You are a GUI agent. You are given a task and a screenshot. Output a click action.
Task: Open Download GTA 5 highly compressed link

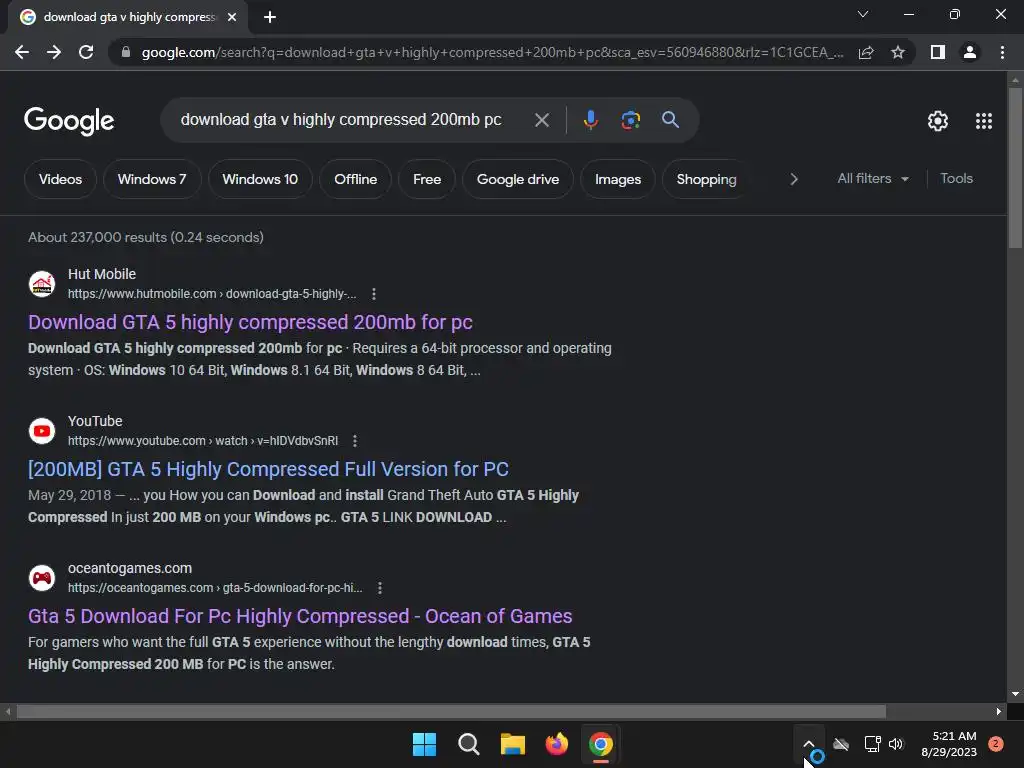(x=250, y=322)
